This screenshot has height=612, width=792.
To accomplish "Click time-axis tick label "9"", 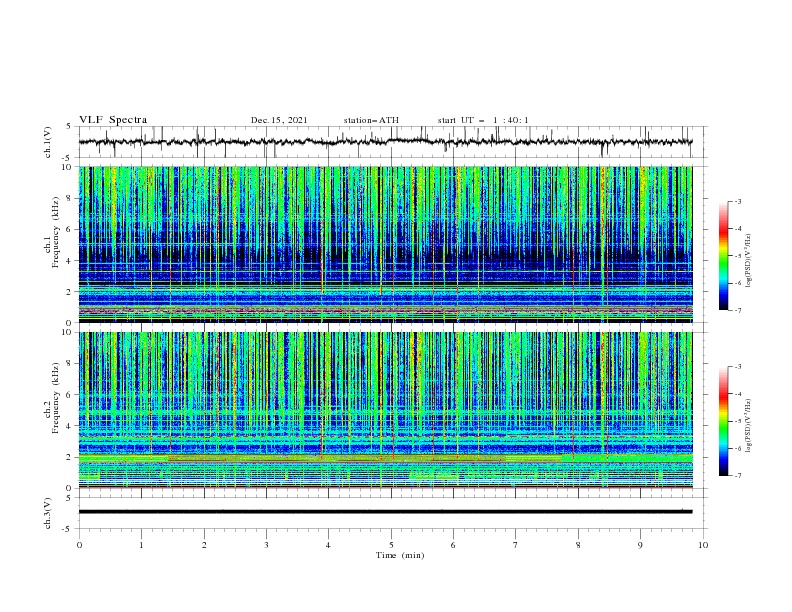I will 640,545.
